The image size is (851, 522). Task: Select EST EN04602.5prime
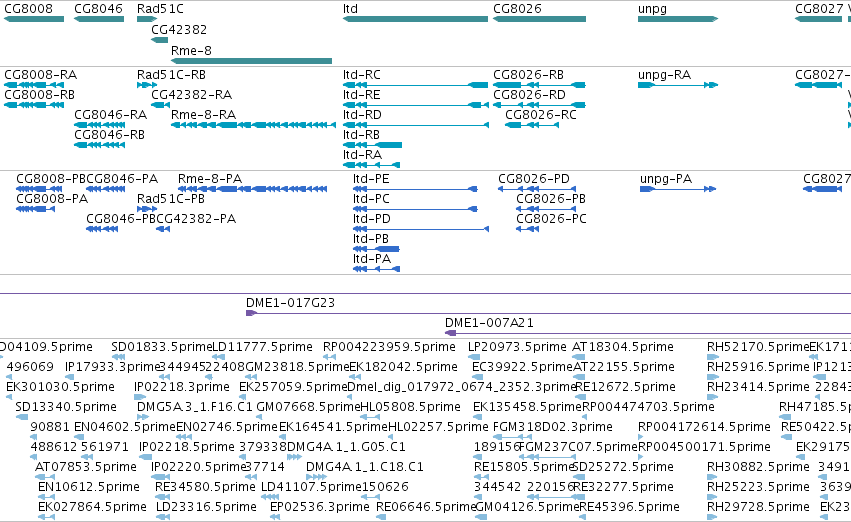coord(125,427)
